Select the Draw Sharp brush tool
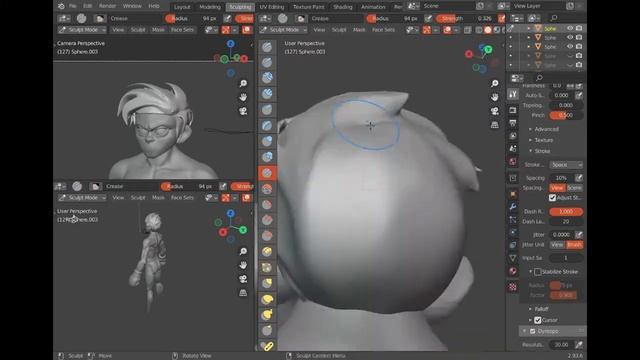Screen dimensions: 640x360 (x=267, y=62)
